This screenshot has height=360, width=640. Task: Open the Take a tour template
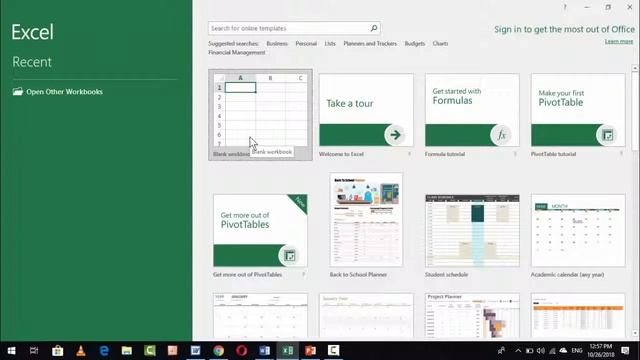pyautogui.click(x=366, y=110)
